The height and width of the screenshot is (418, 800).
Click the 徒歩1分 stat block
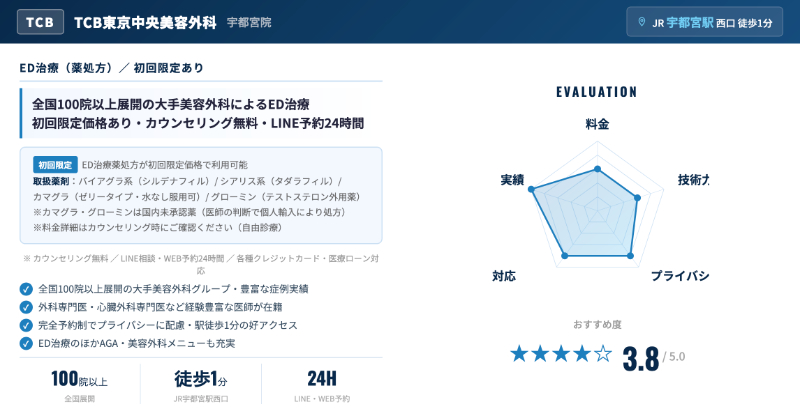(x=201, y=385)
